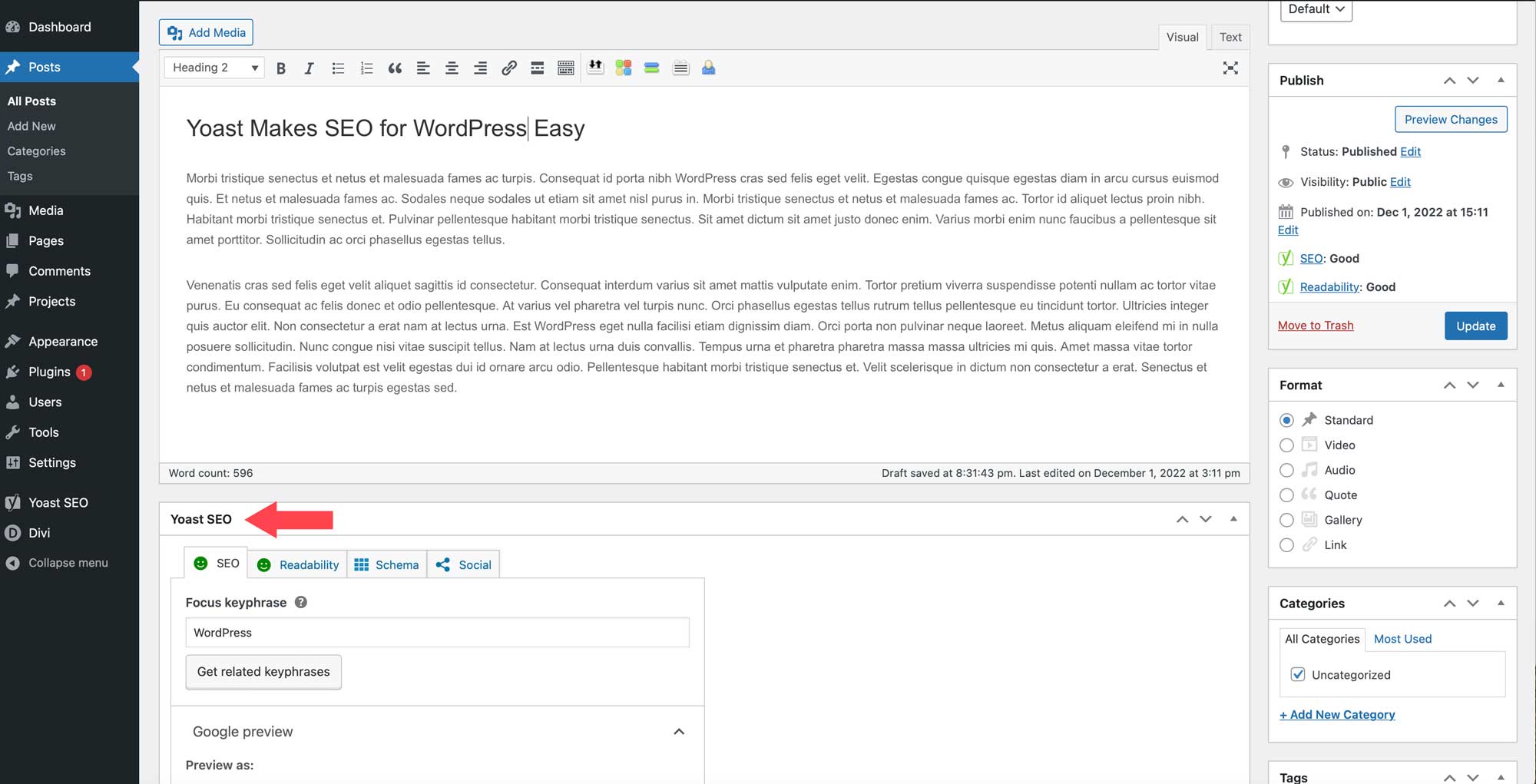Open Yoast SEO in the sidebar menu
The width and height of the screenshot is (1536, 784).
click(58, 502)
